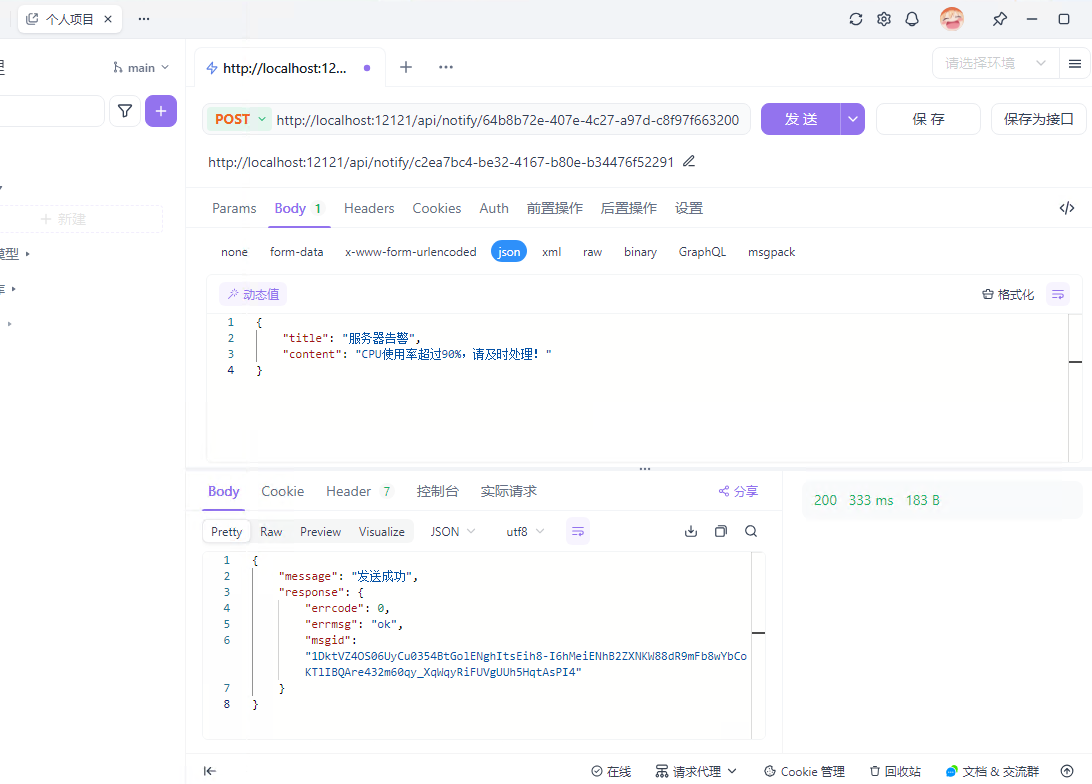Click the 保存为接口 button
This screenshot has height=784, width=1092.
point(1038,119)
